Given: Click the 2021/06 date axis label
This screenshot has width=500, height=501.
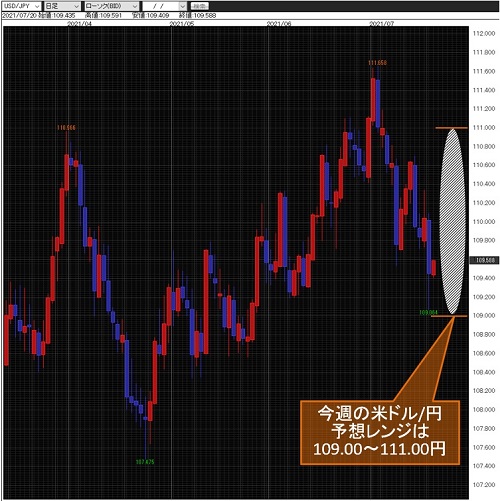Looking at the screenshot, I should pyautogui.click(x=279, y=24).
